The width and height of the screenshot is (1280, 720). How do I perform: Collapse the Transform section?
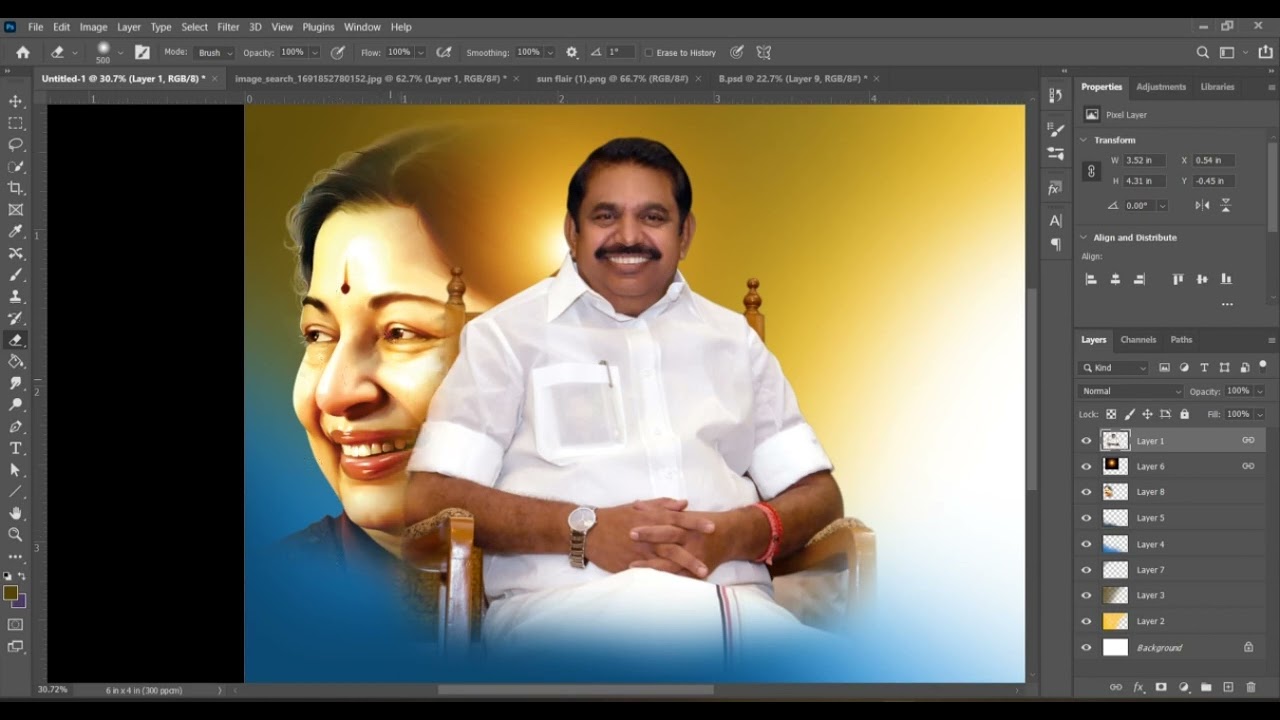[1084, 140]
